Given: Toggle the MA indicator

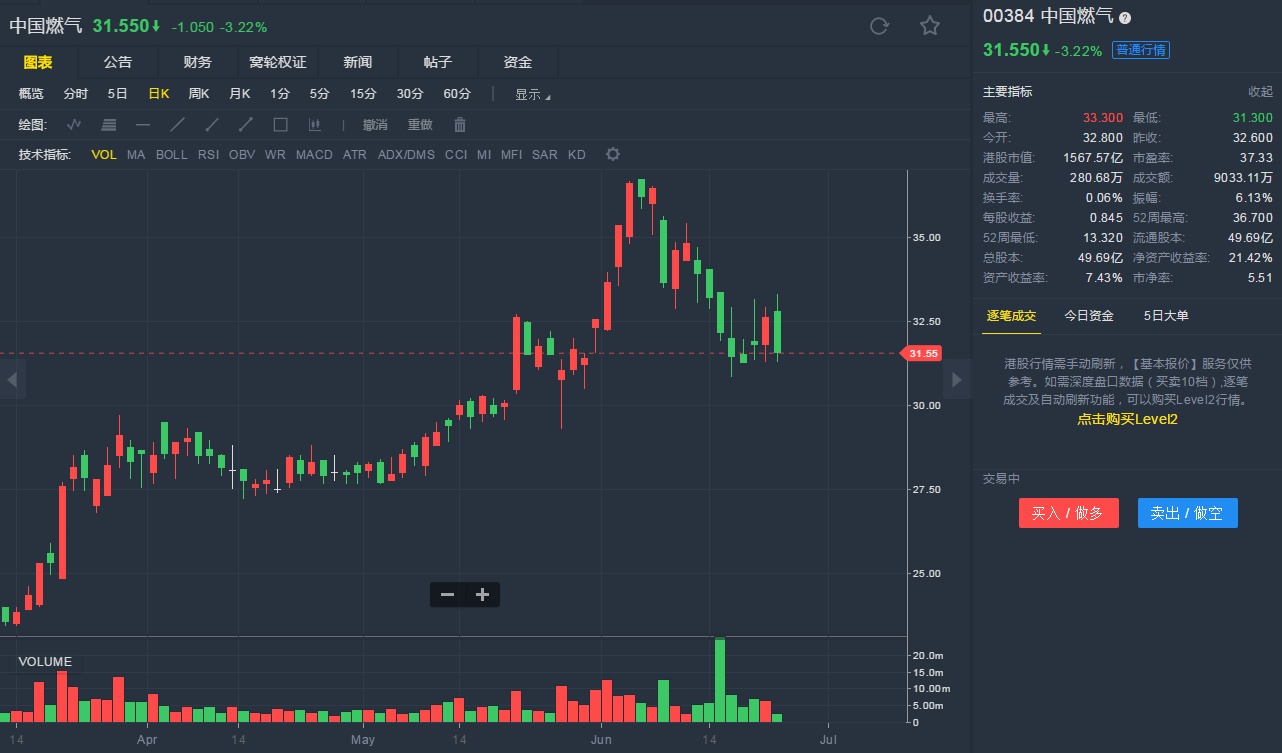Looking at the screenshot, I should pyautogui.click(x=136, y=155).
